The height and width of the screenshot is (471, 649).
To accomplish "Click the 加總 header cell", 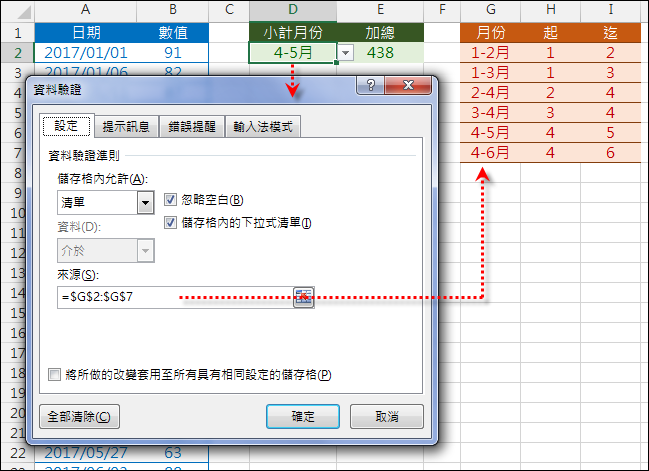I will [380, 33].
